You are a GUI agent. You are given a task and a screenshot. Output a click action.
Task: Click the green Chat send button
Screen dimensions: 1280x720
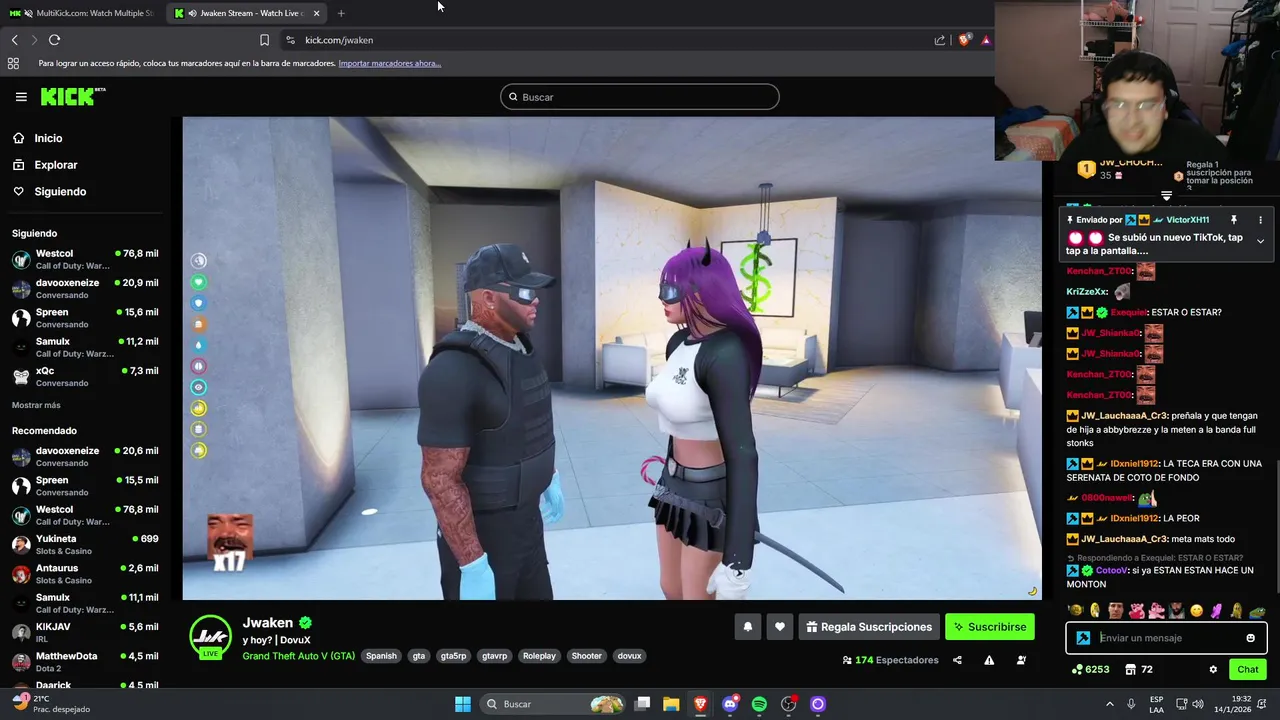pos(1248,669)
